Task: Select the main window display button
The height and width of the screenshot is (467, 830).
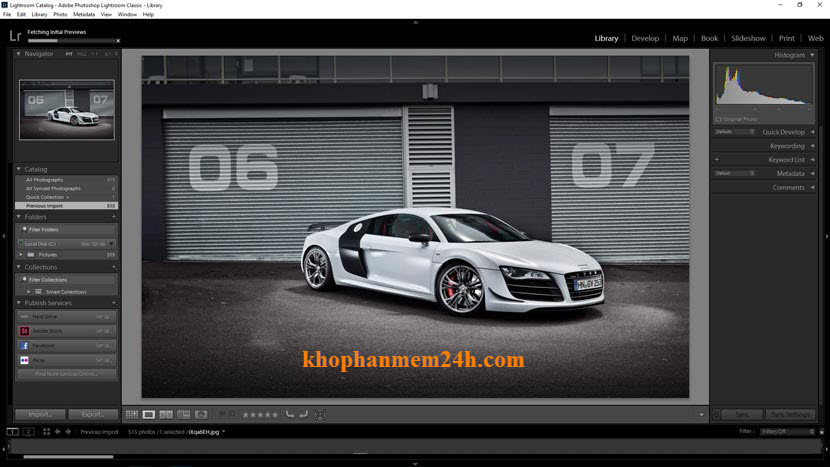Action: coord(12,432)
